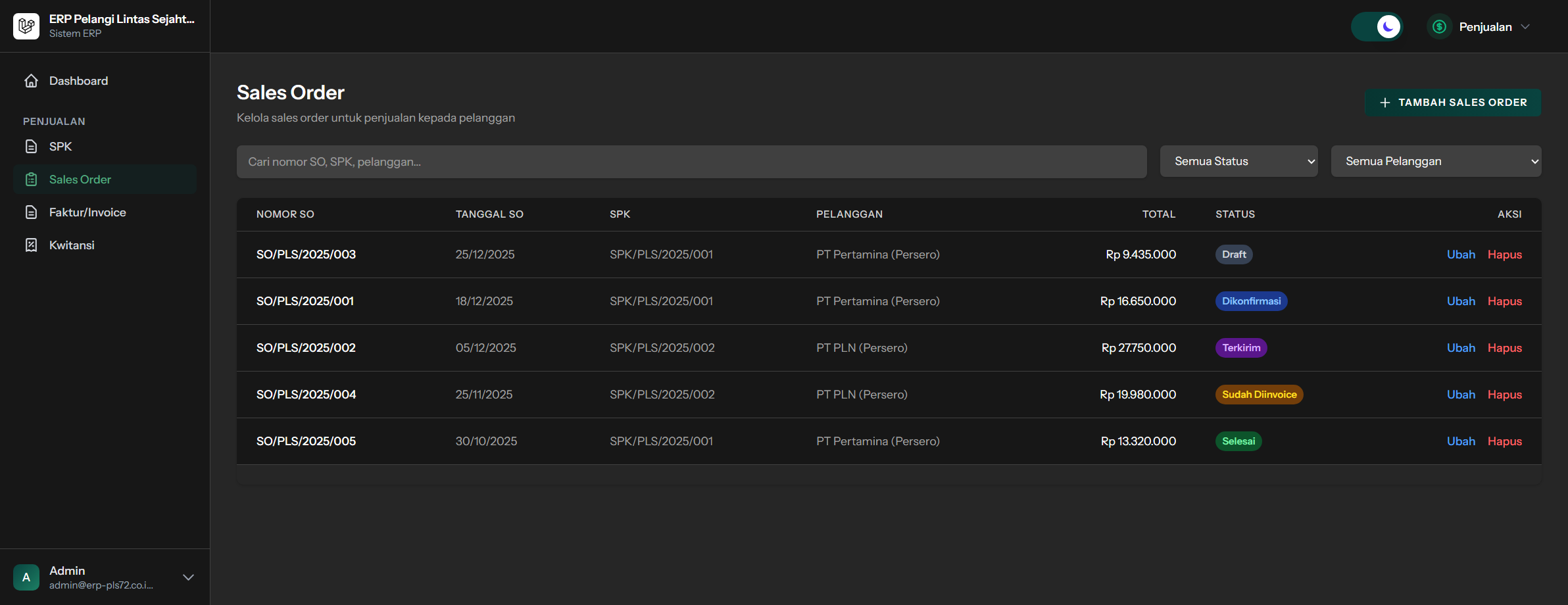
Task: Click the Faktur/Invoice file icon
Action: (x=31, y=212)
